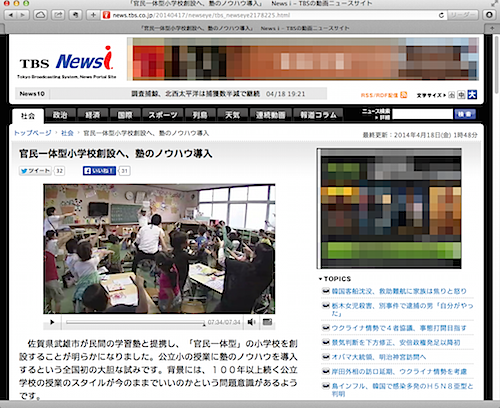Open the 天気 weather tab
Viewport: 500px width, 408px height.
[232, 115]
